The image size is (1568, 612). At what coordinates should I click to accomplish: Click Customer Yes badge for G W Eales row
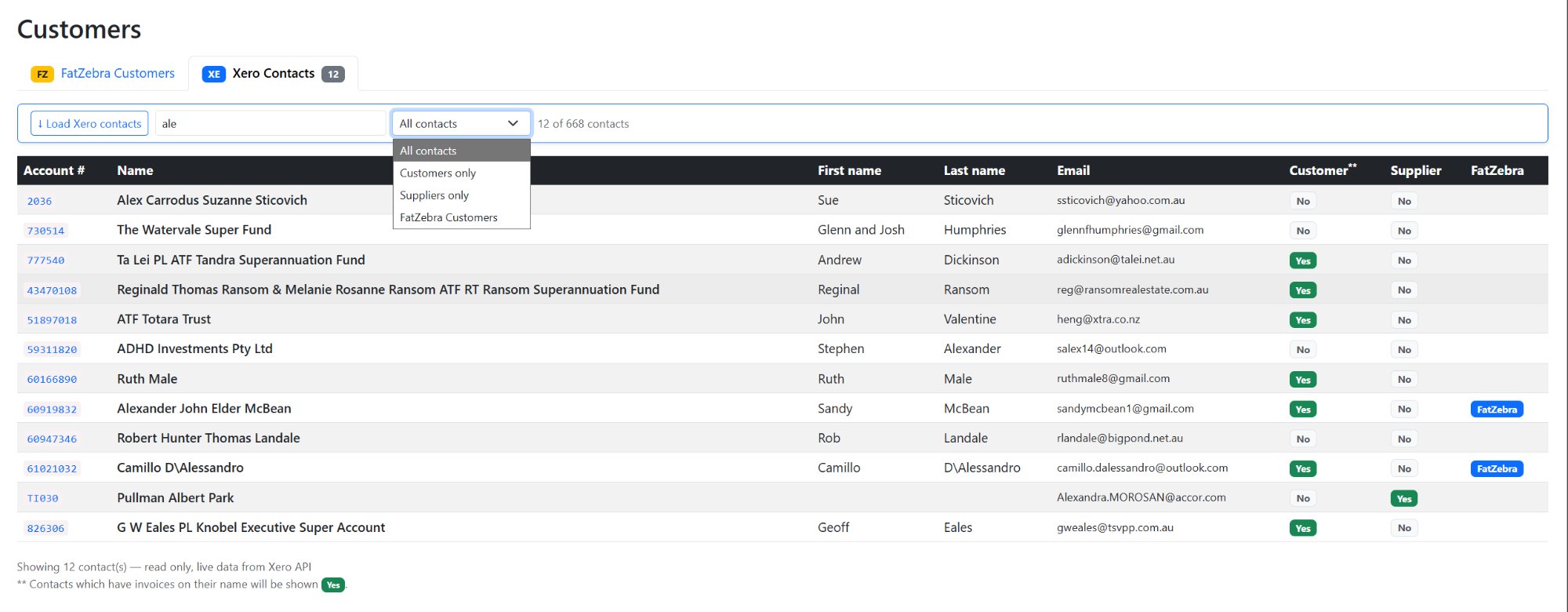(1303, 528)
